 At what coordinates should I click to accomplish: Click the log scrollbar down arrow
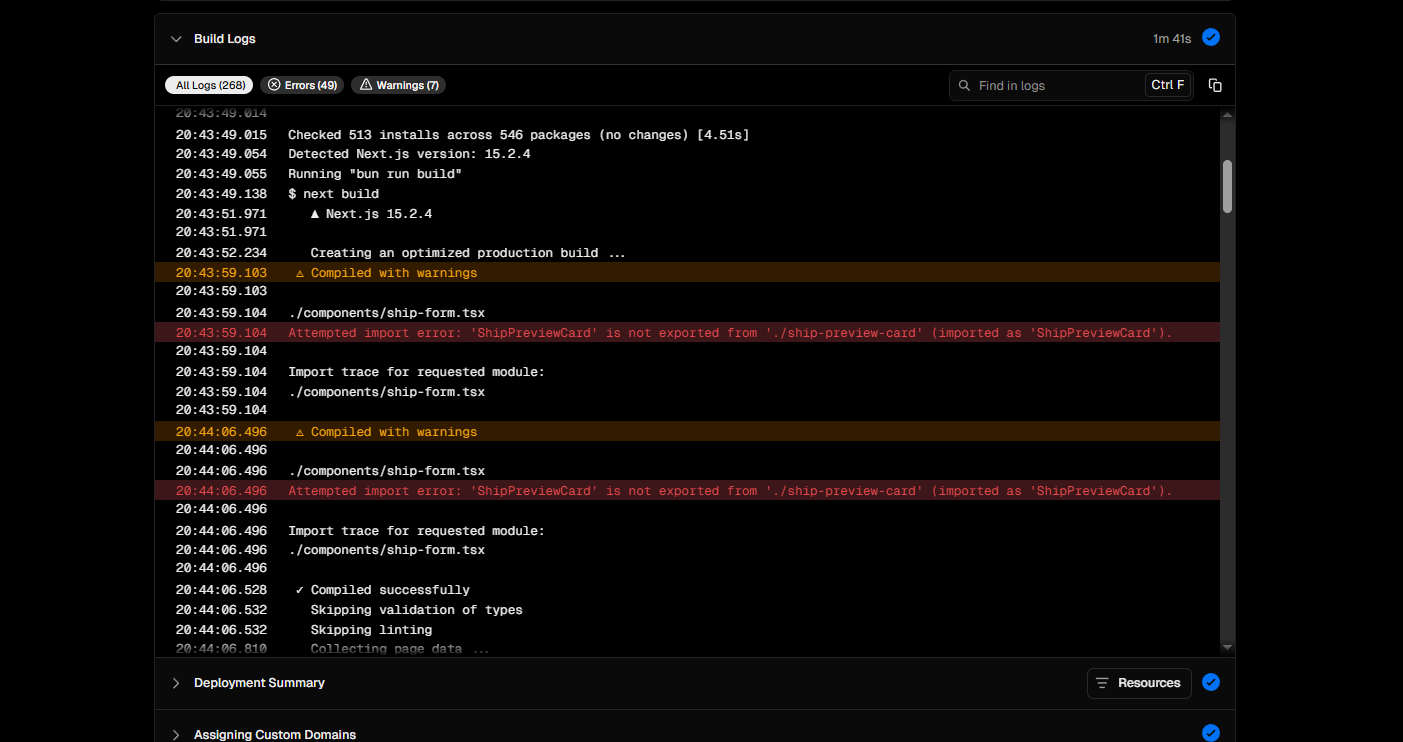[x=1227, y=648]
